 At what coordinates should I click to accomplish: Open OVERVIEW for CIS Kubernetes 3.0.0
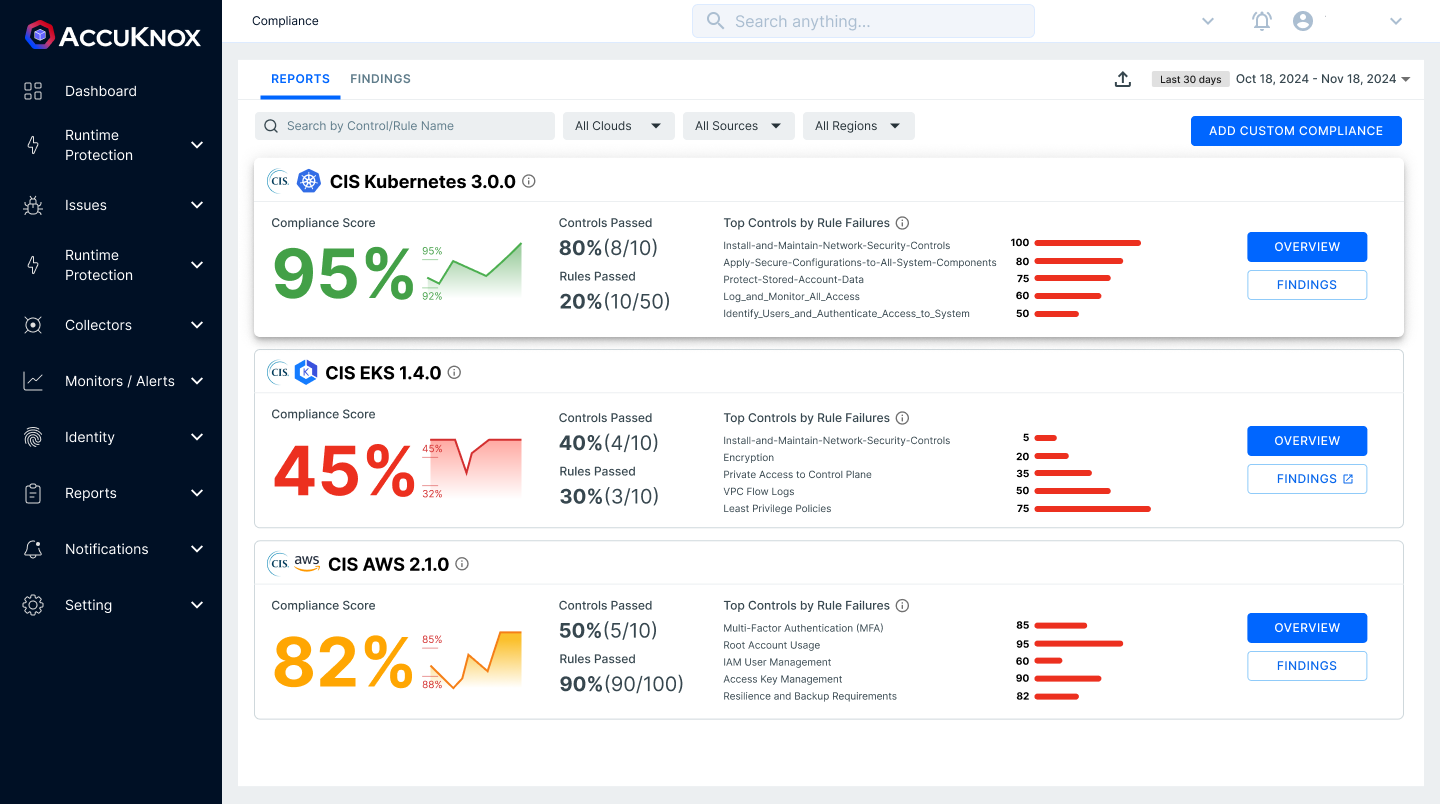[1307, 247]
